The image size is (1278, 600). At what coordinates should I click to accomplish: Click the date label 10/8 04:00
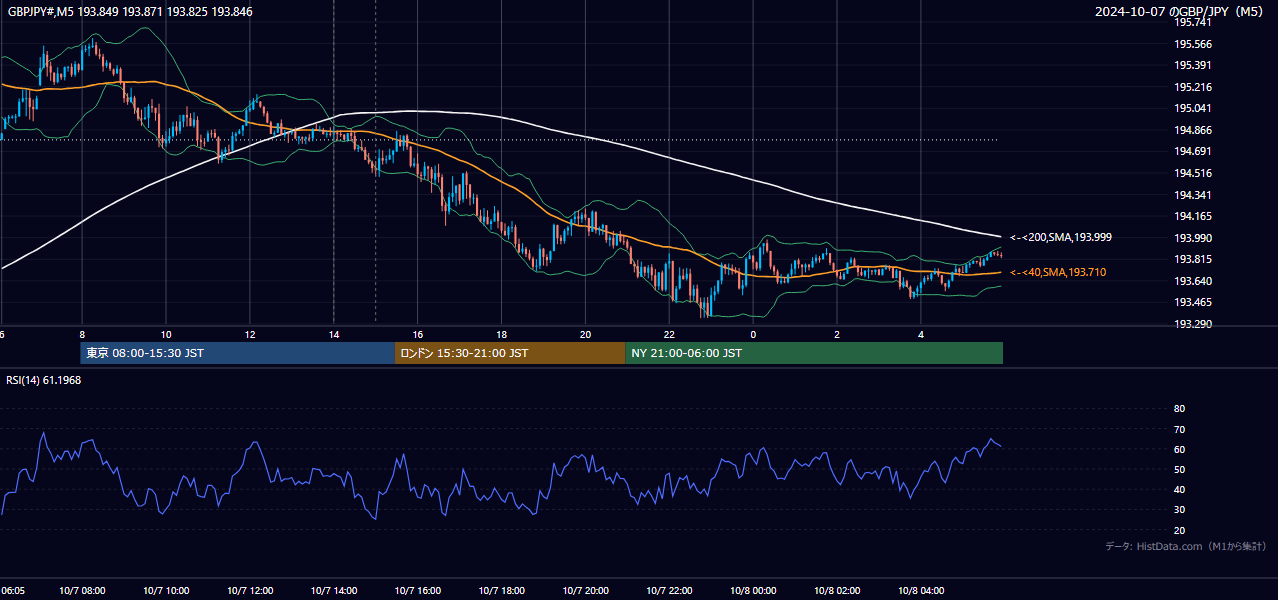point(921,591)
